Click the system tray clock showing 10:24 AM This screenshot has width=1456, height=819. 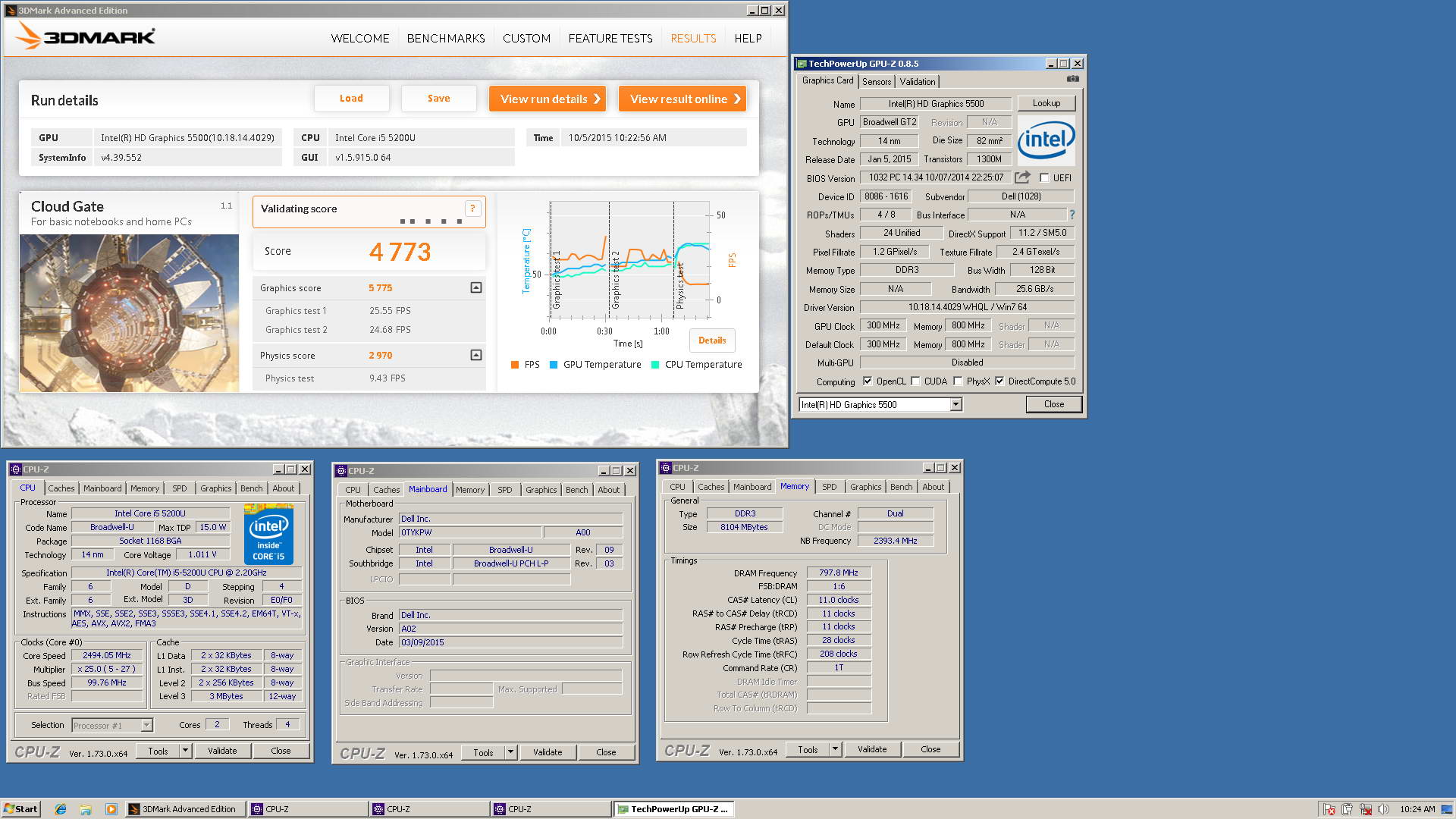click(1417, 809)
